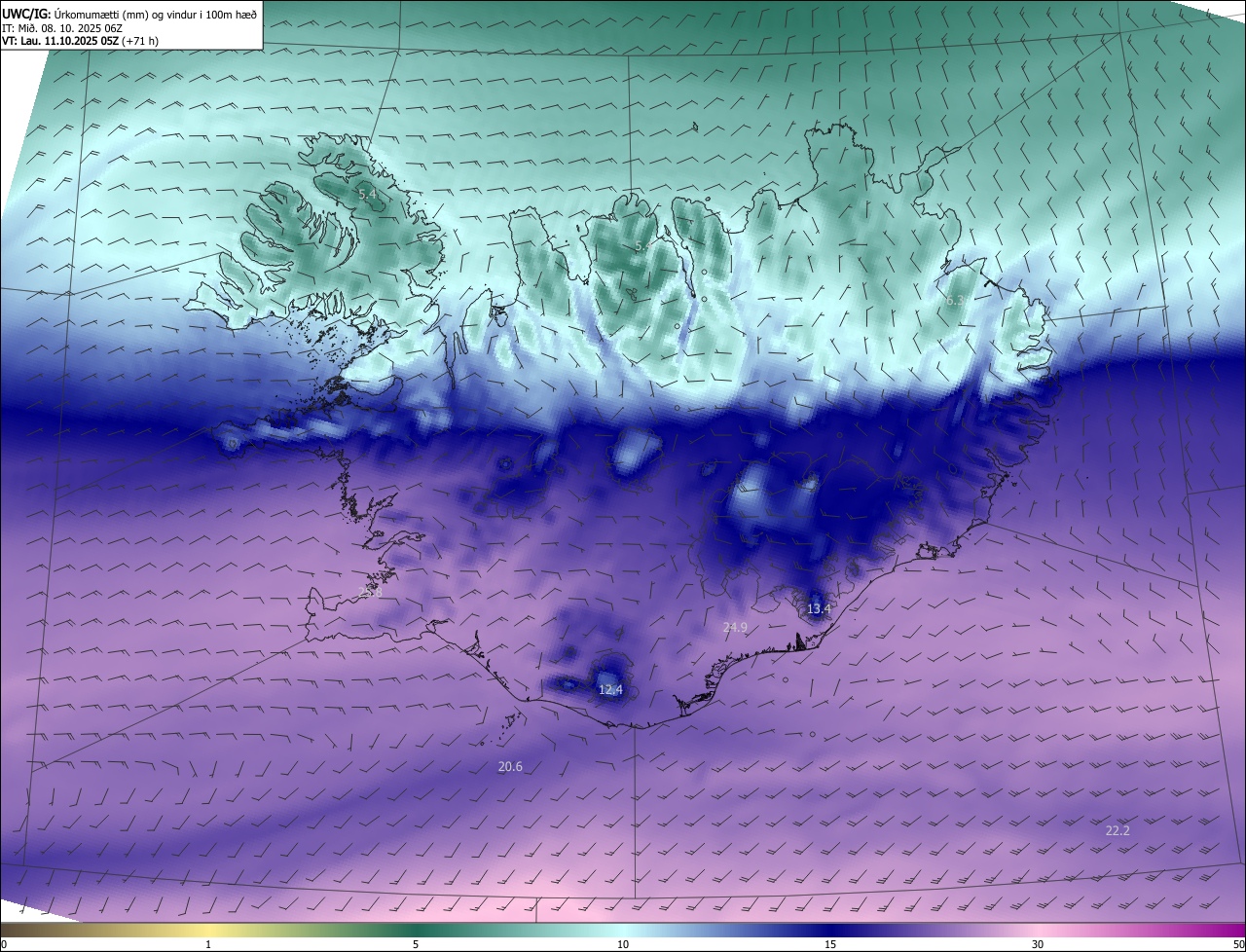Click the 10 tick on the colour scale

tap(623, 945)
